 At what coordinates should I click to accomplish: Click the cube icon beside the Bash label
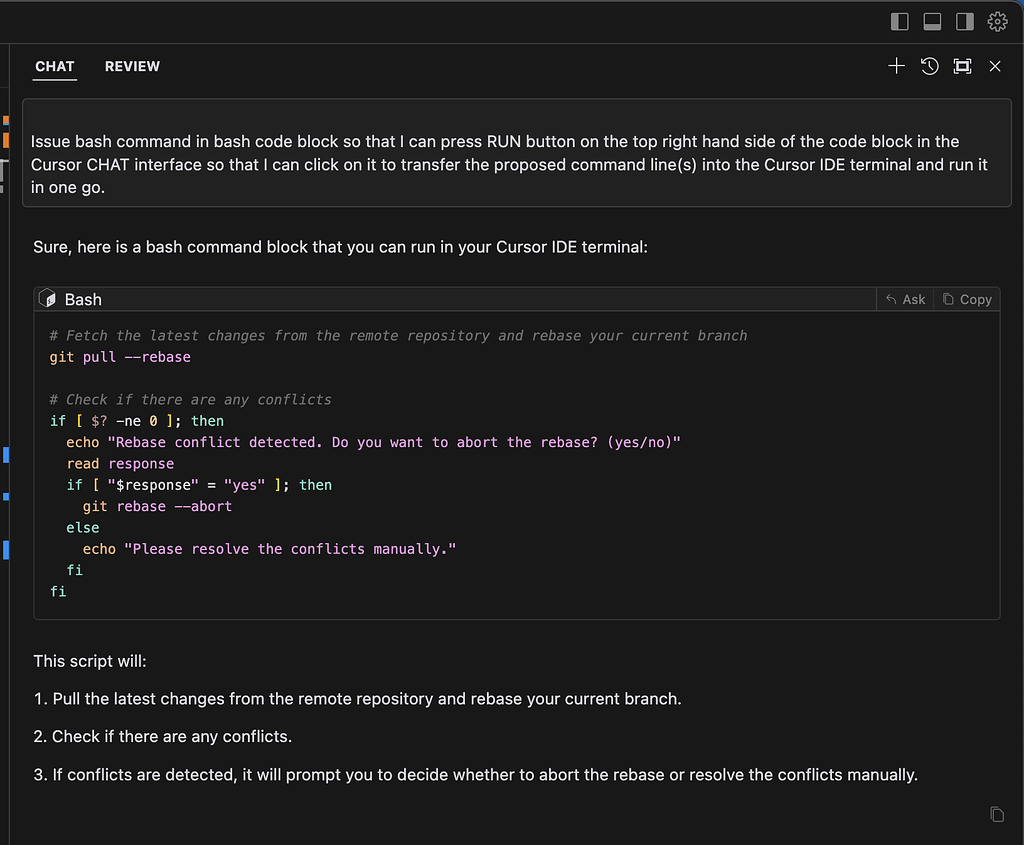pyautogui.click(x=46, y=297)
